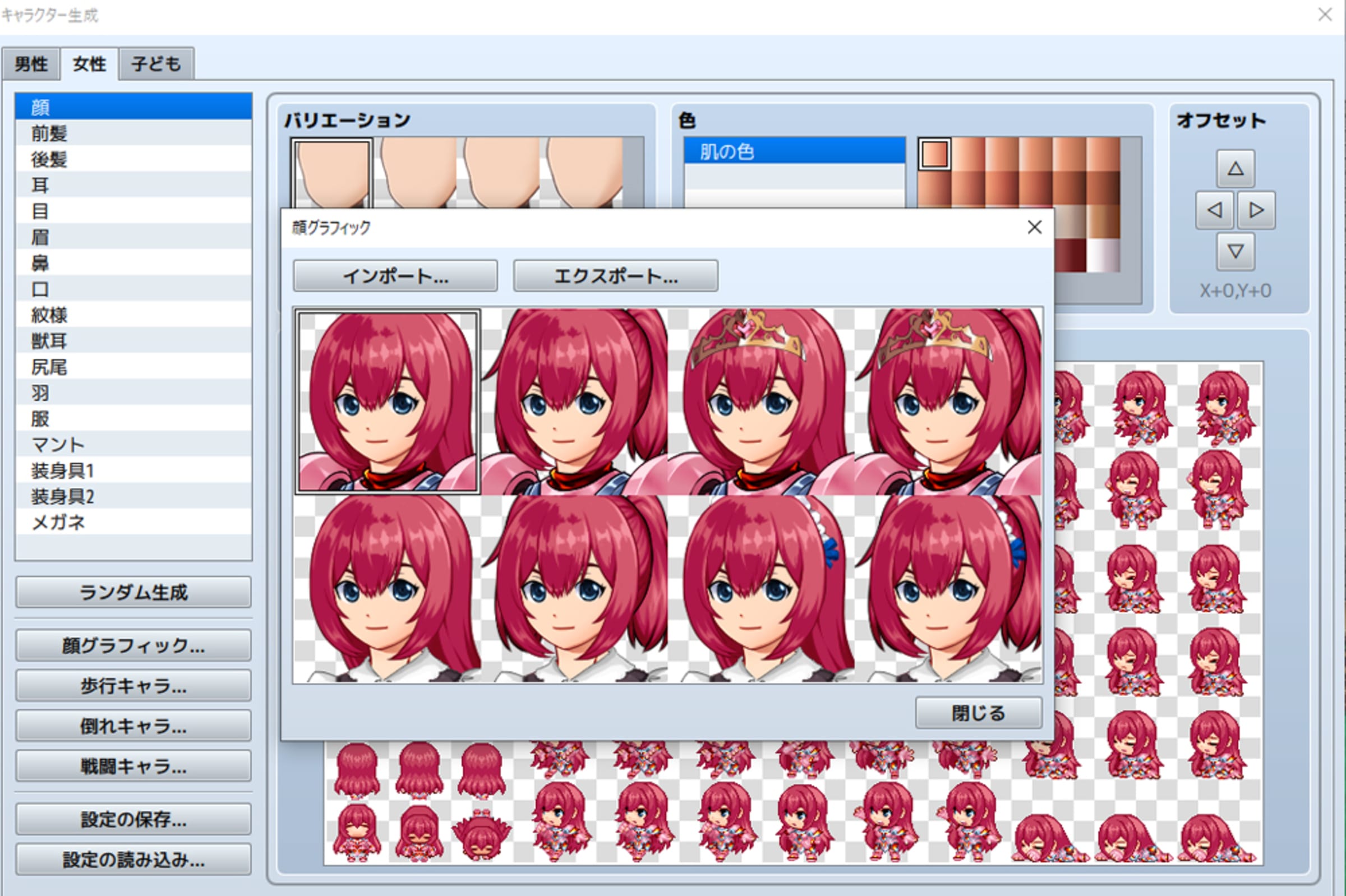Select the first face graphic thumbnail

tap(388, 401)
